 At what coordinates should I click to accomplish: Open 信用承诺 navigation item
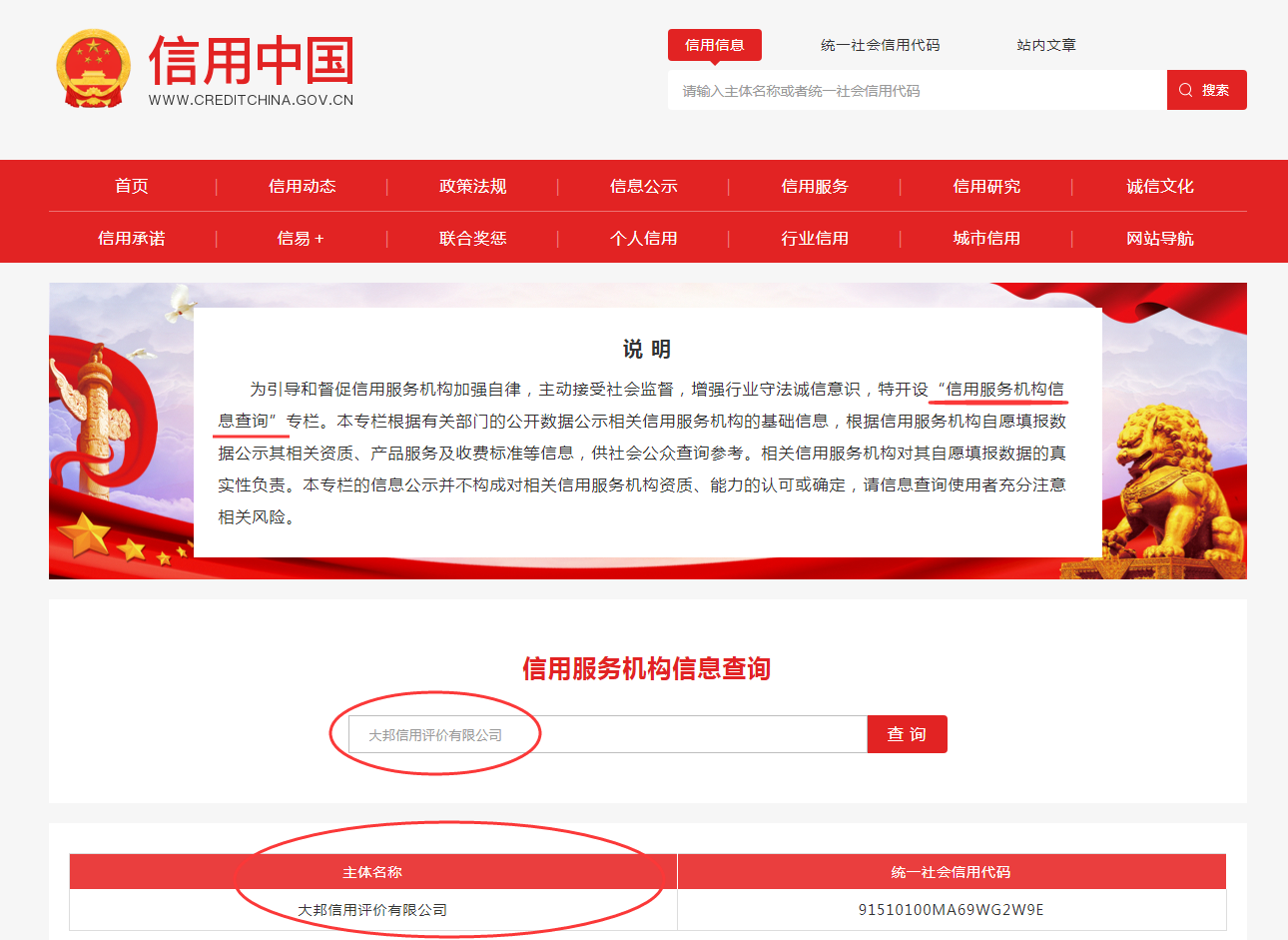(x=132, y=238)
